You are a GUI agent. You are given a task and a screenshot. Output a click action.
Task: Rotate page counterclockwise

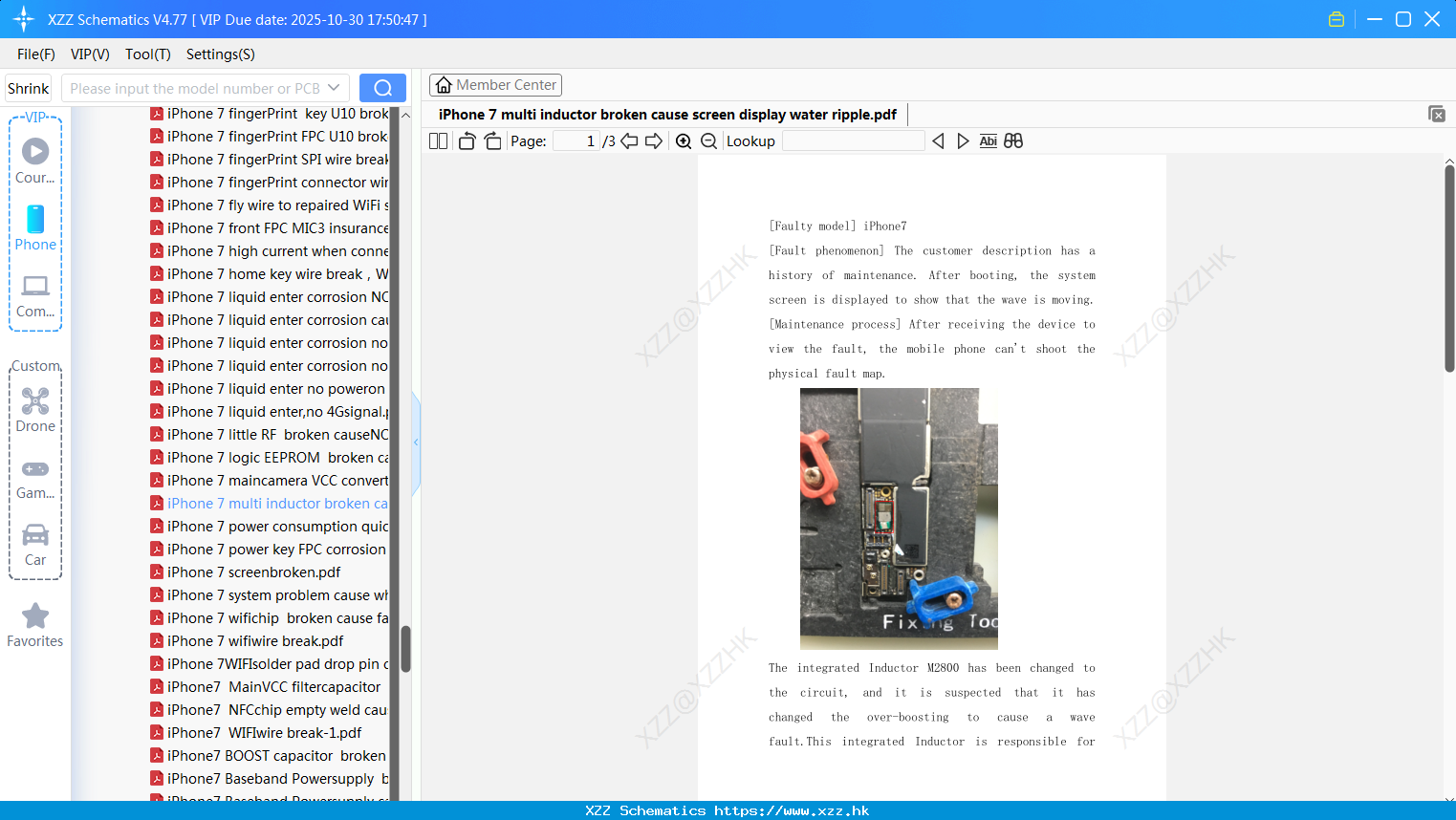click(467, 141)
